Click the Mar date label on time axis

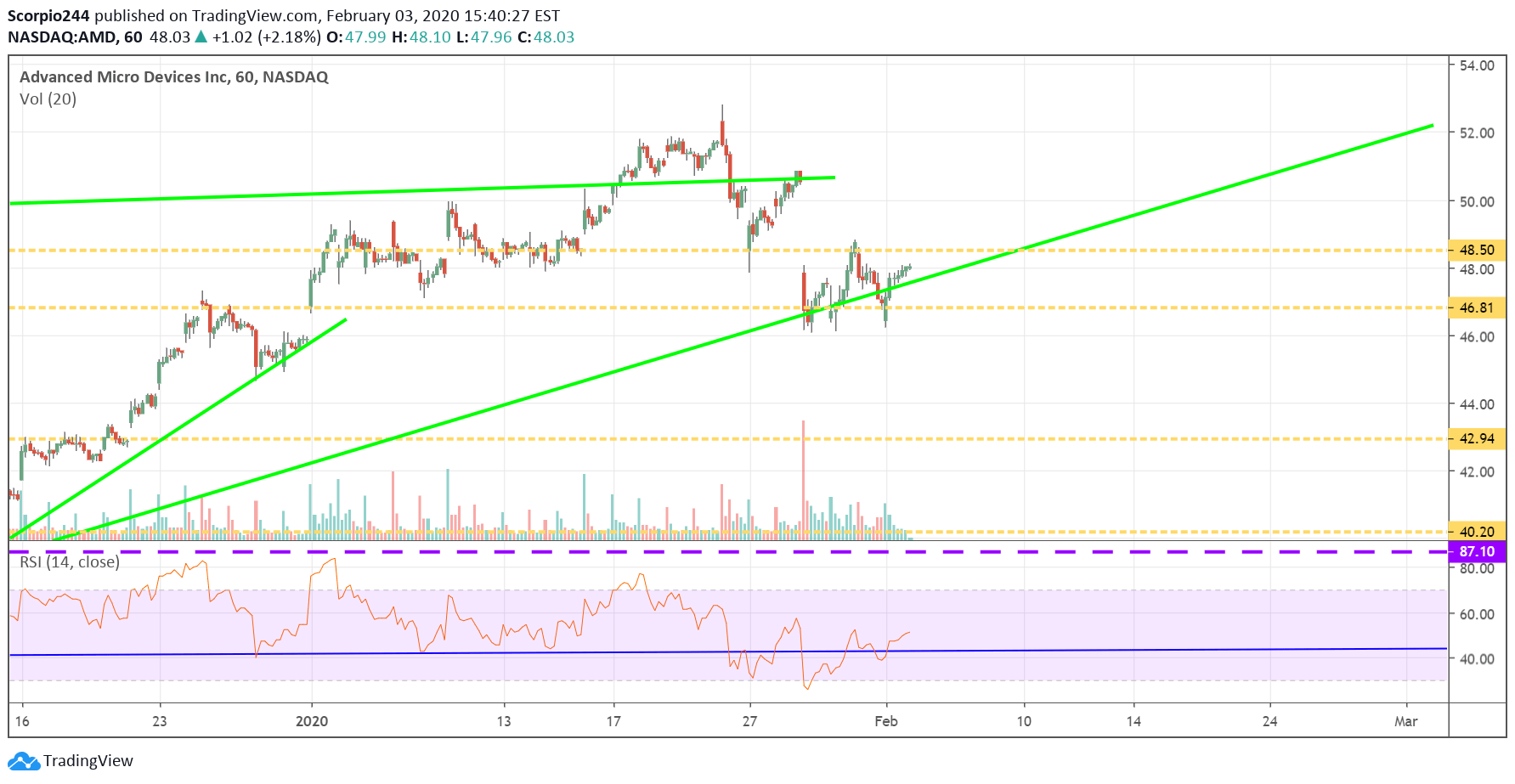click(1406, 721)
